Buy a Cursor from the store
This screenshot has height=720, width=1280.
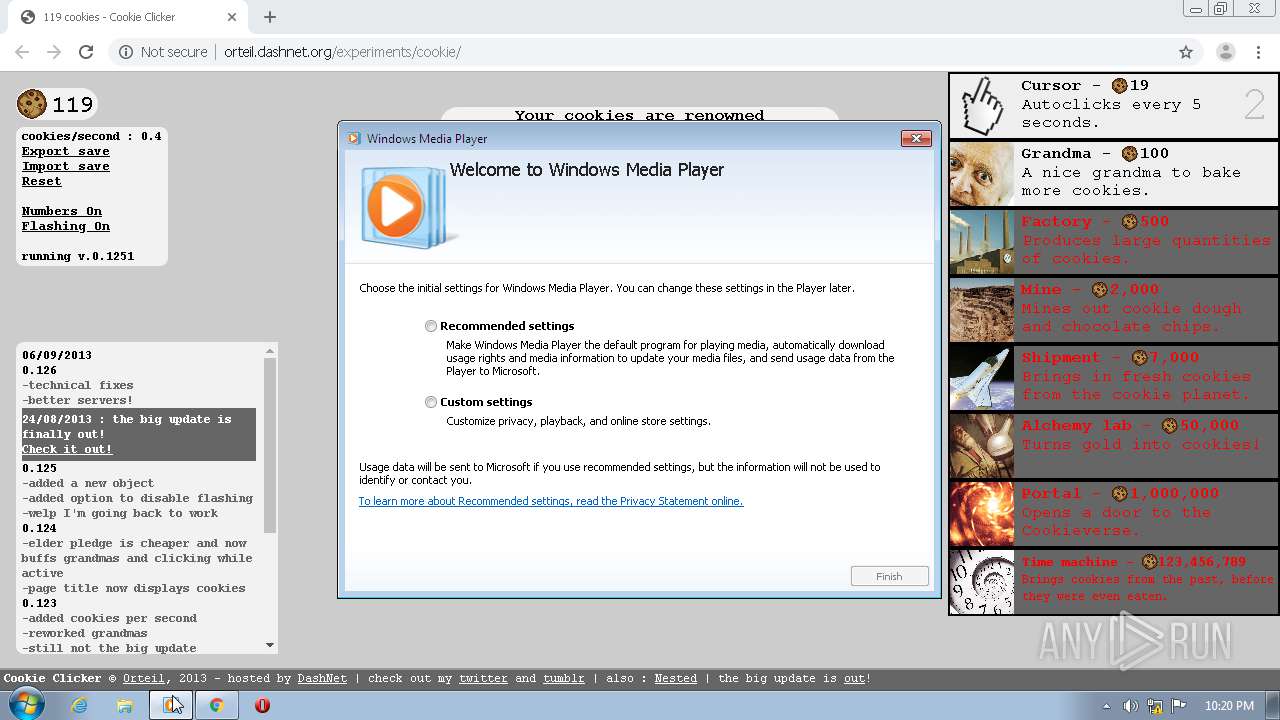1113,105
